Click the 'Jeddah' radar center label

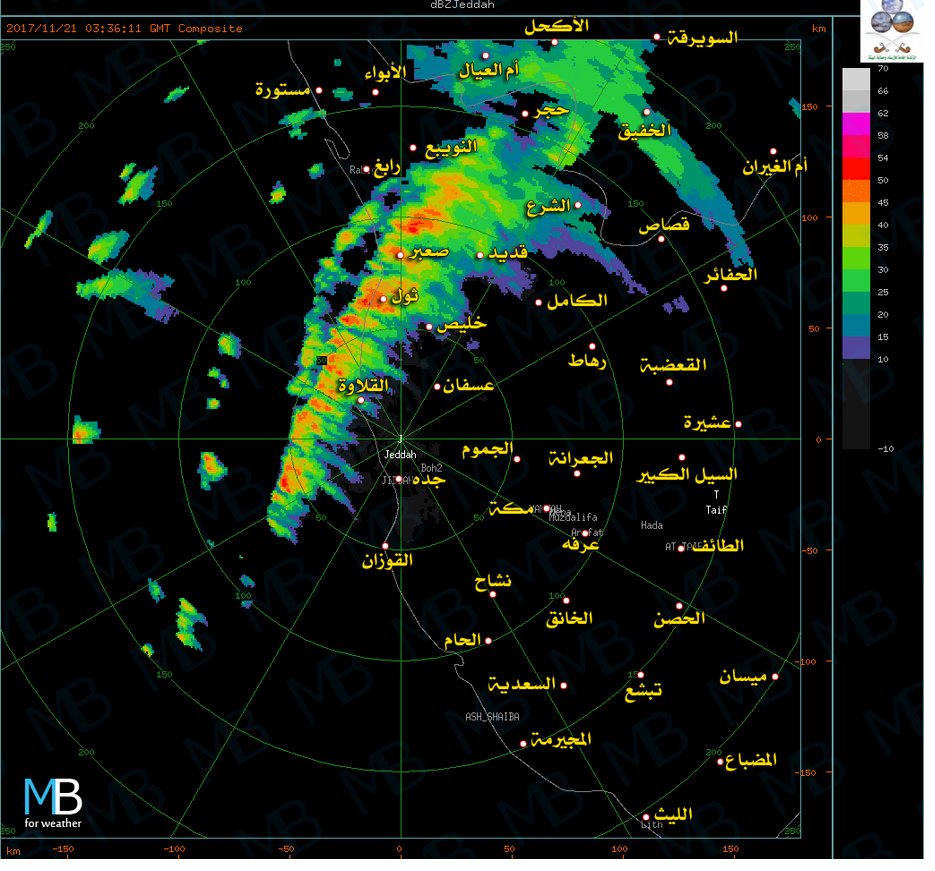(400, 454)
